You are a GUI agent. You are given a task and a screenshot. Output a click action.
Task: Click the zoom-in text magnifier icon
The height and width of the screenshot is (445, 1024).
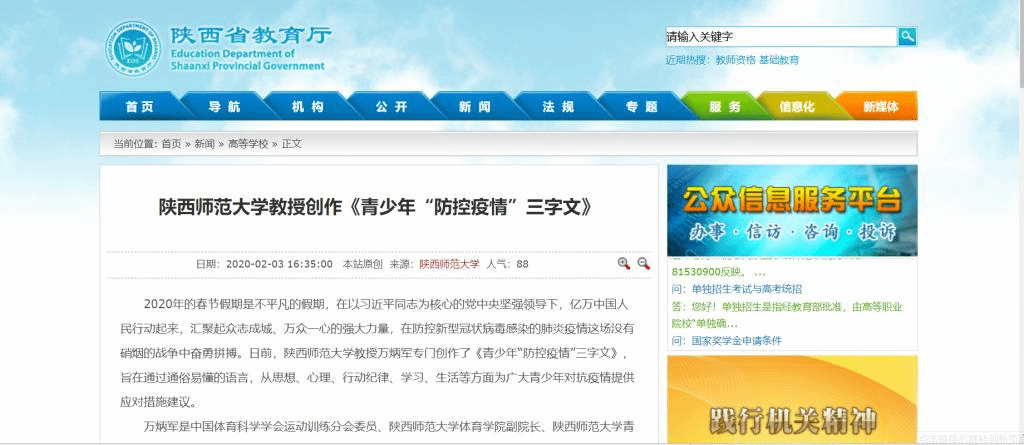(x=624, y=263)
